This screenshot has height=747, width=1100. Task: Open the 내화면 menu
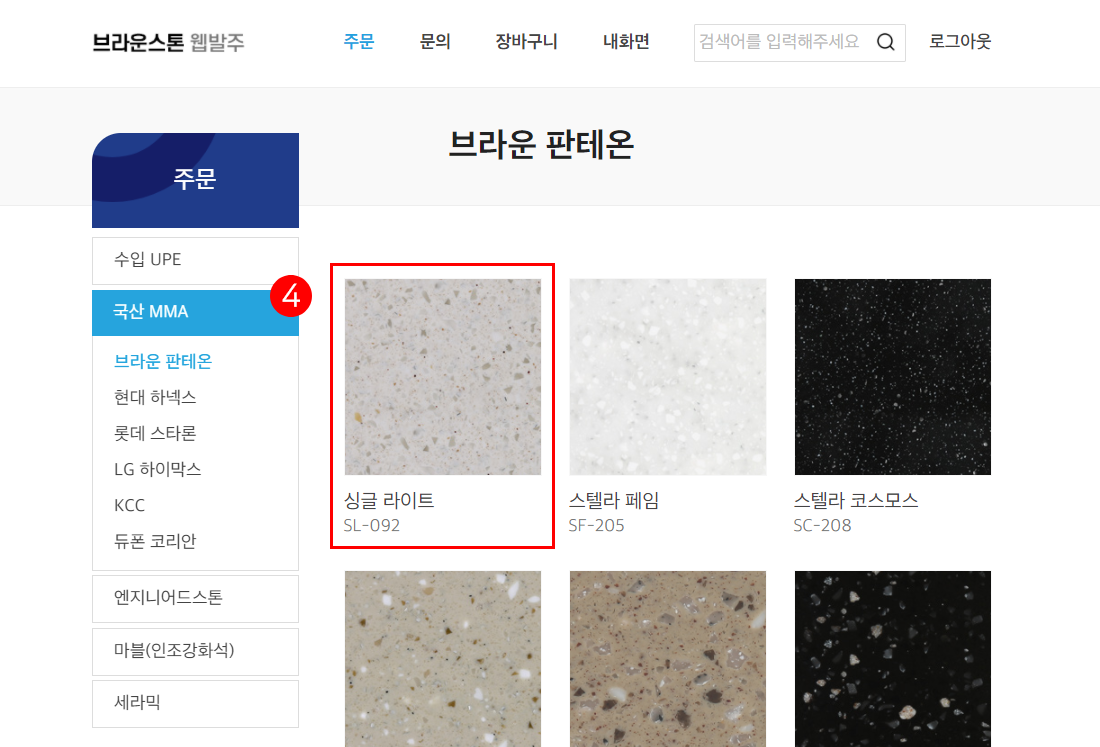pyautogui.click(x=626, y=41)
